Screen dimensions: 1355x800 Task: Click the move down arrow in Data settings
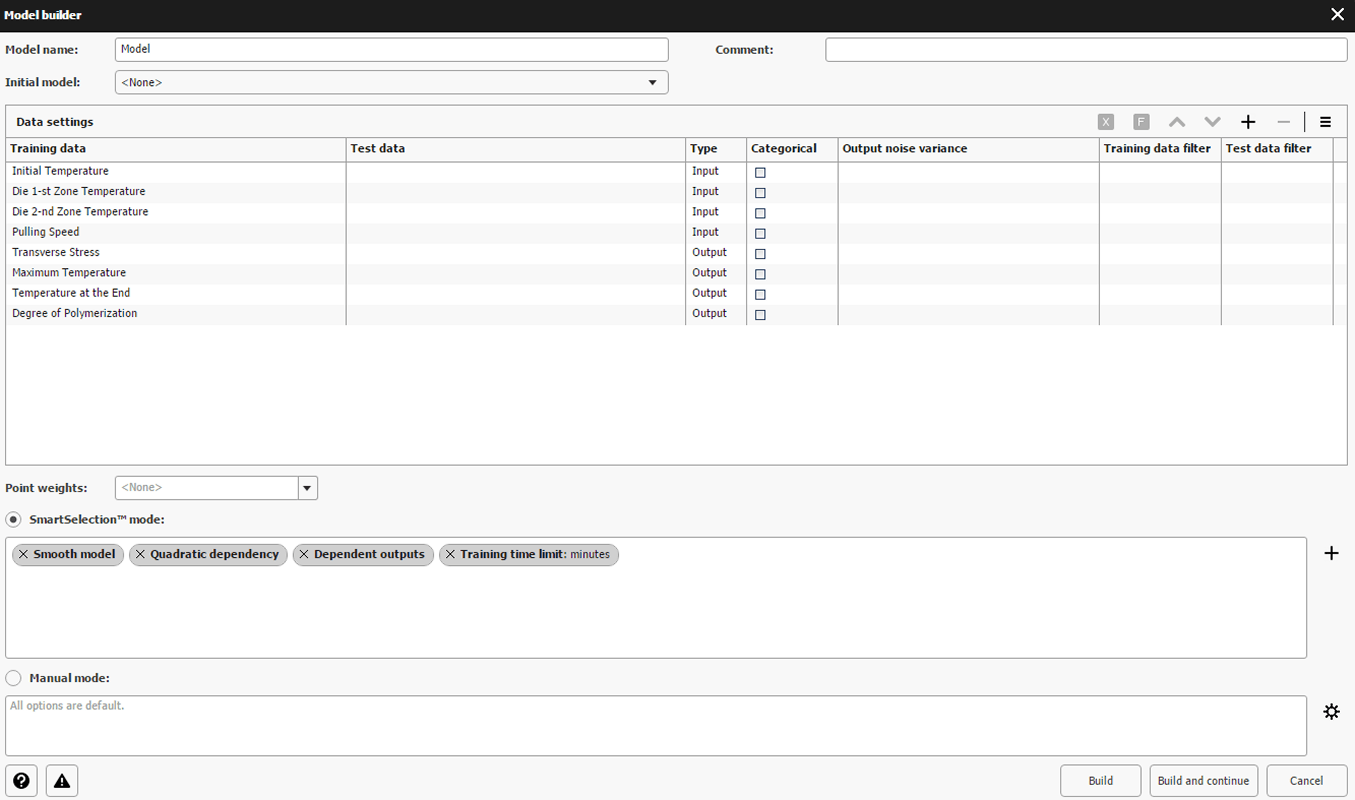coord(1212,122)
